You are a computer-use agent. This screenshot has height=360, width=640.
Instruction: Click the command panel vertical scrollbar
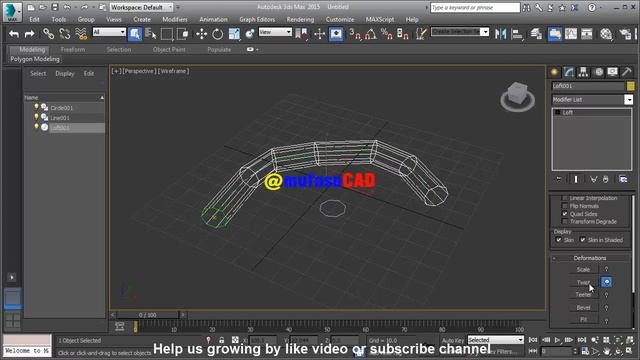point(633,244)
